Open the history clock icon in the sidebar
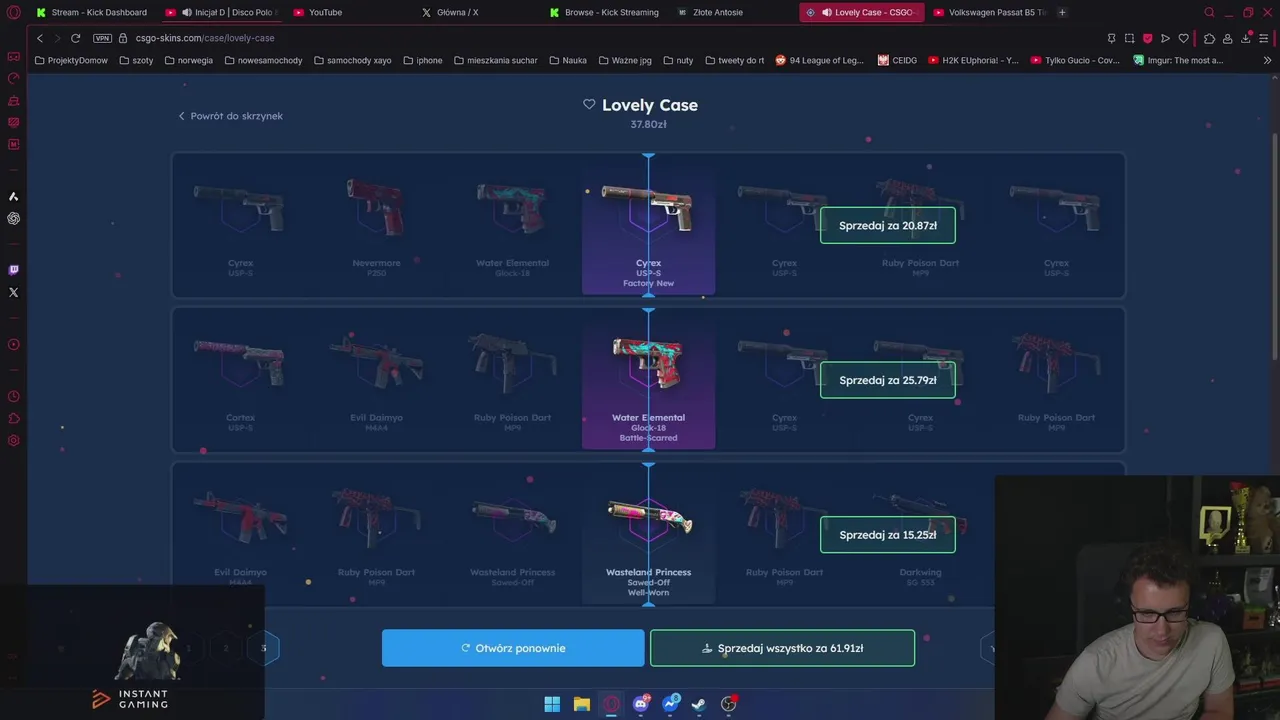The image size is (1280, 720). pyautogui.click(x=13, y=397)
